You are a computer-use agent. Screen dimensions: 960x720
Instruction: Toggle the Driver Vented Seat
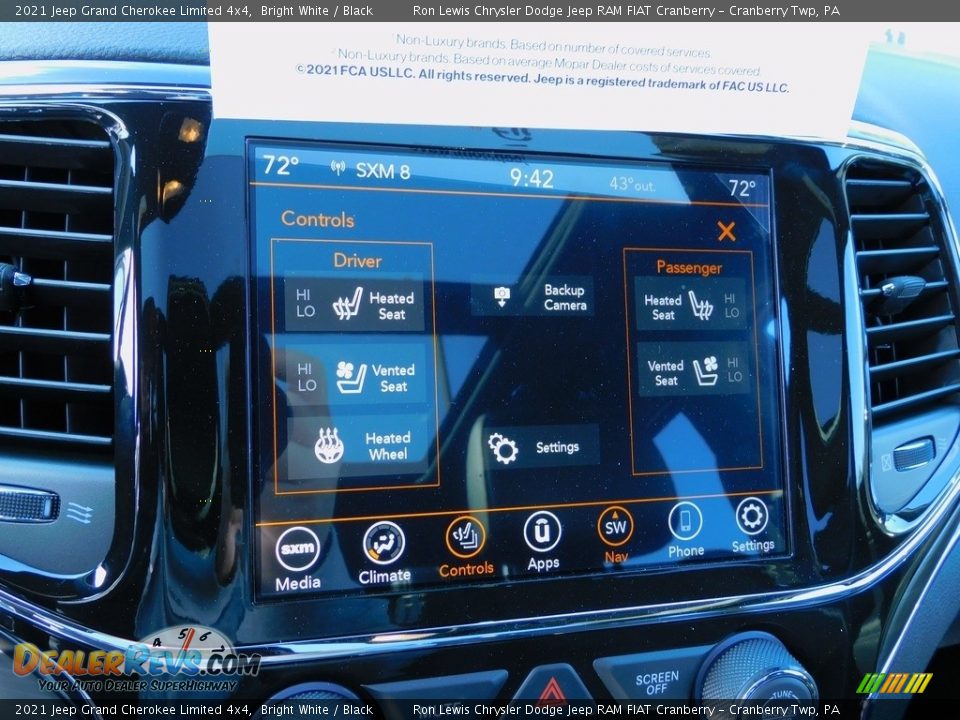356,377
